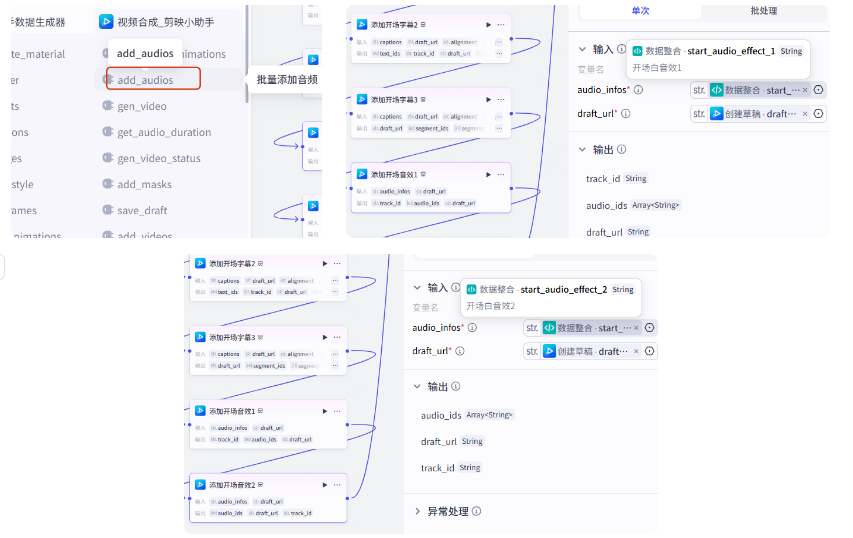Screen dimensions: 853x538
Task: Select the highlighted add_audios plugin row
Action: click(x=169, y=79)
